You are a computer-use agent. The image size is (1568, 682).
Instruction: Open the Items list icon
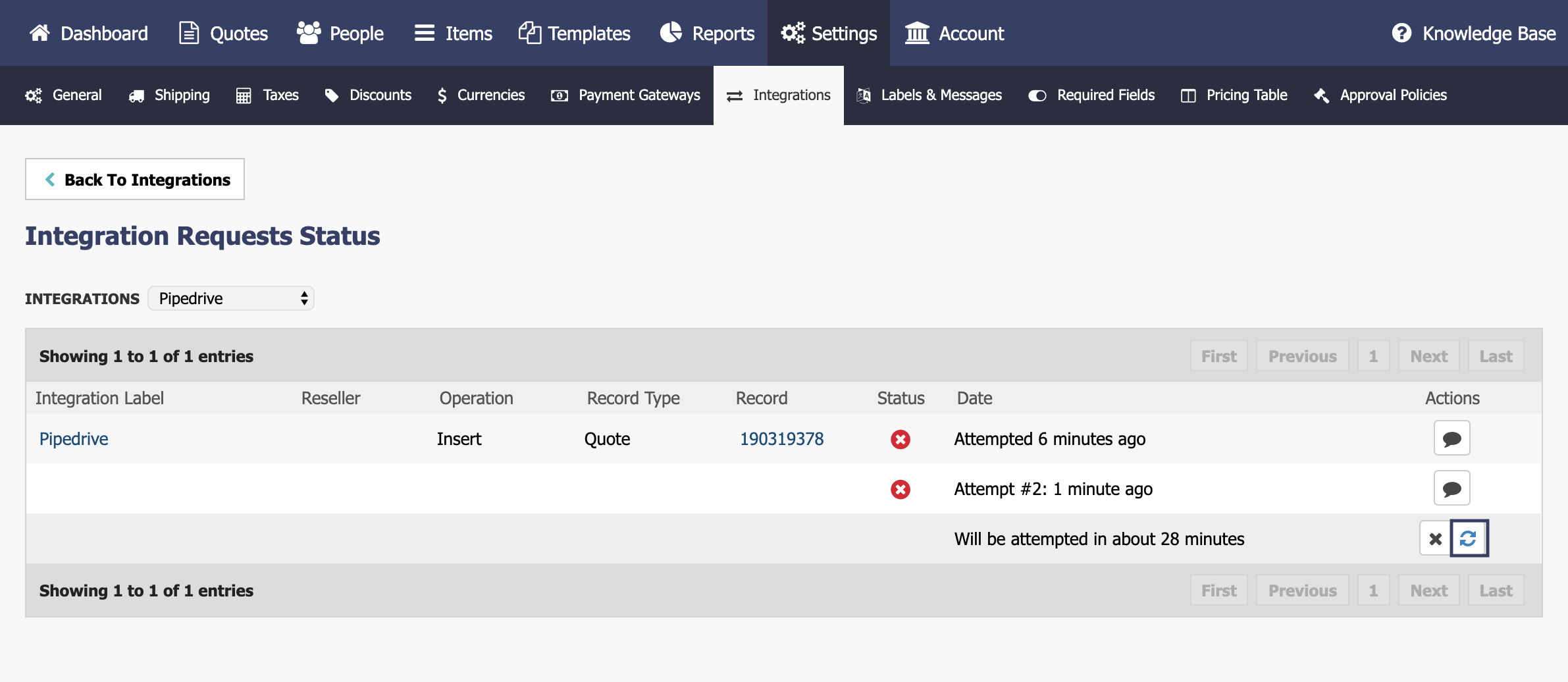[425, 33]
